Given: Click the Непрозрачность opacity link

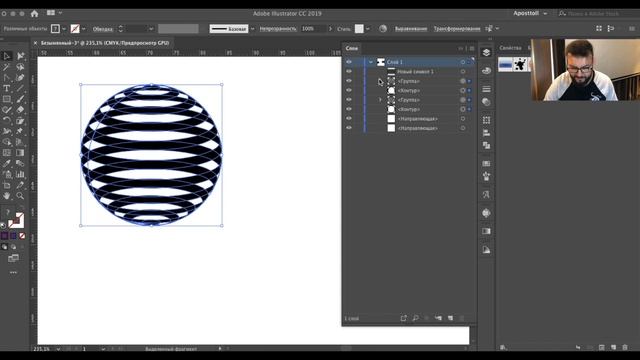Looking at the screenshot, I should pyautogui.click(x=278, y=29).
